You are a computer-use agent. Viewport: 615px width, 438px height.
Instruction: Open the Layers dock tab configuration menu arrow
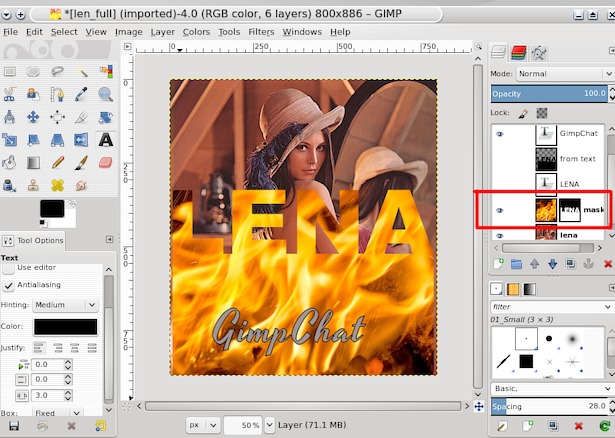click(x=612, y=51)
